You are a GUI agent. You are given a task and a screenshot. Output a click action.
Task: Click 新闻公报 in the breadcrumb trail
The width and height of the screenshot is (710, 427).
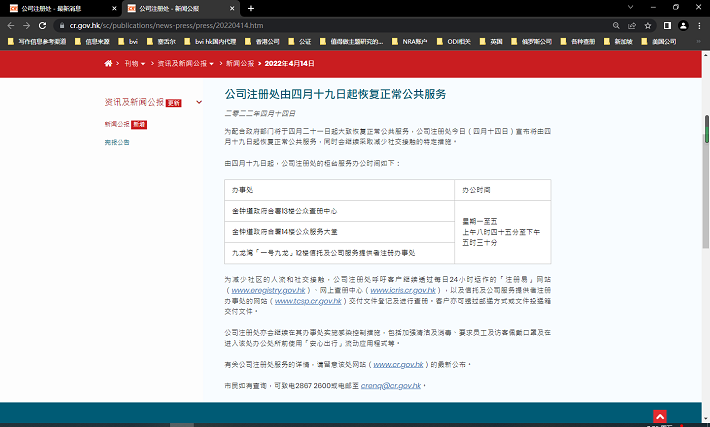pos(240,63)
